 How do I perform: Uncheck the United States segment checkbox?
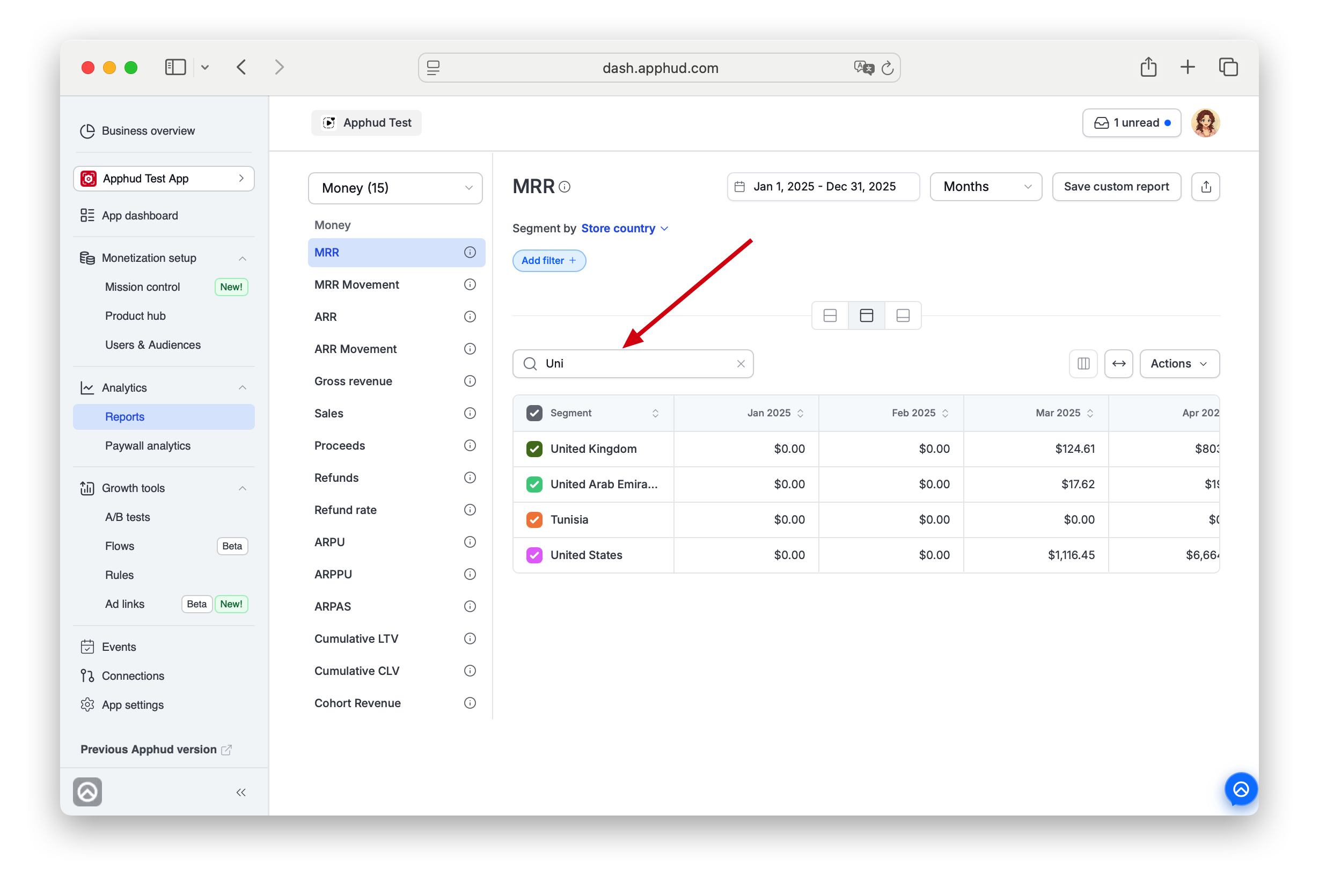534,555
